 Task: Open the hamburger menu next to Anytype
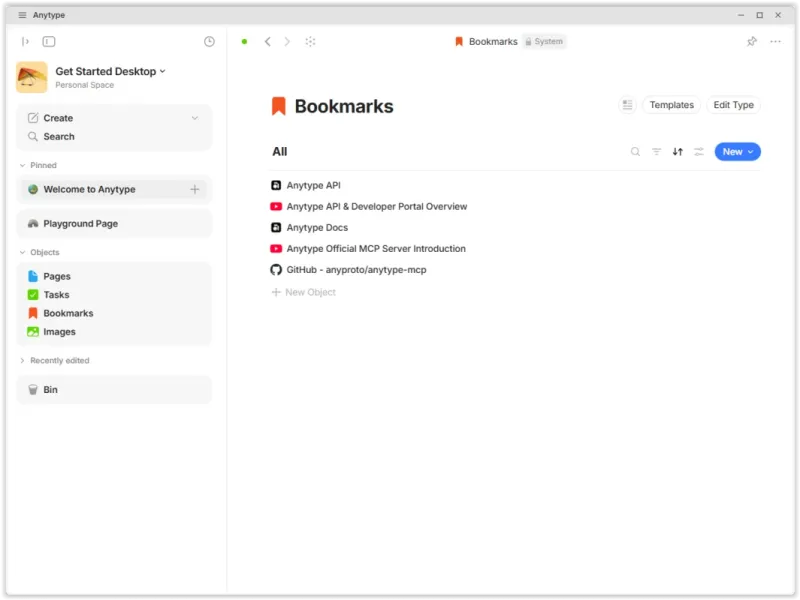(x=22, y=15)
